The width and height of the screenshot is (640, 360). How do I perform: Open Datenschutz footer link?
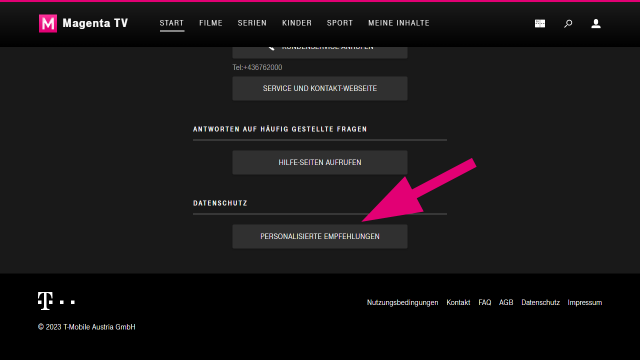tap(540, 302)
